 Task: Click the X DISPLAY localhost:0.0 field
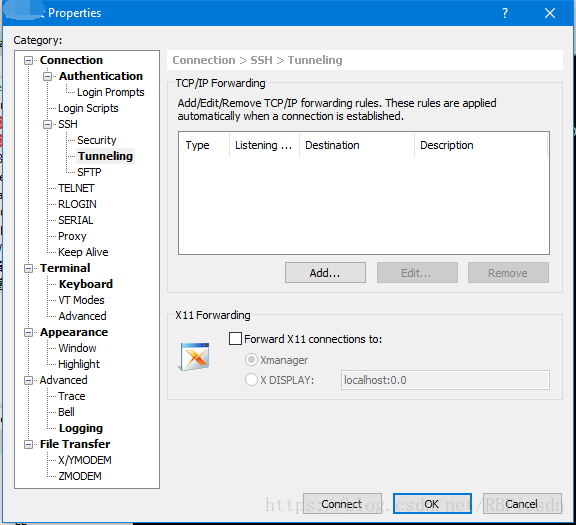click(445, 380)
